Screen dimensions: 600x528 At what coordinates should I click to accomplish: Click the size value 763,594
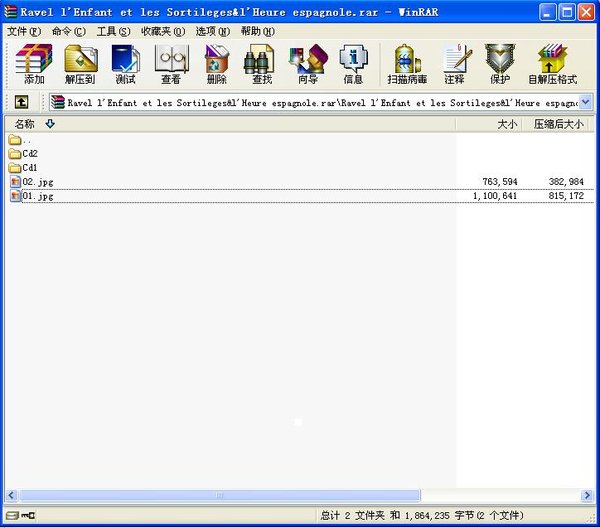500,181
